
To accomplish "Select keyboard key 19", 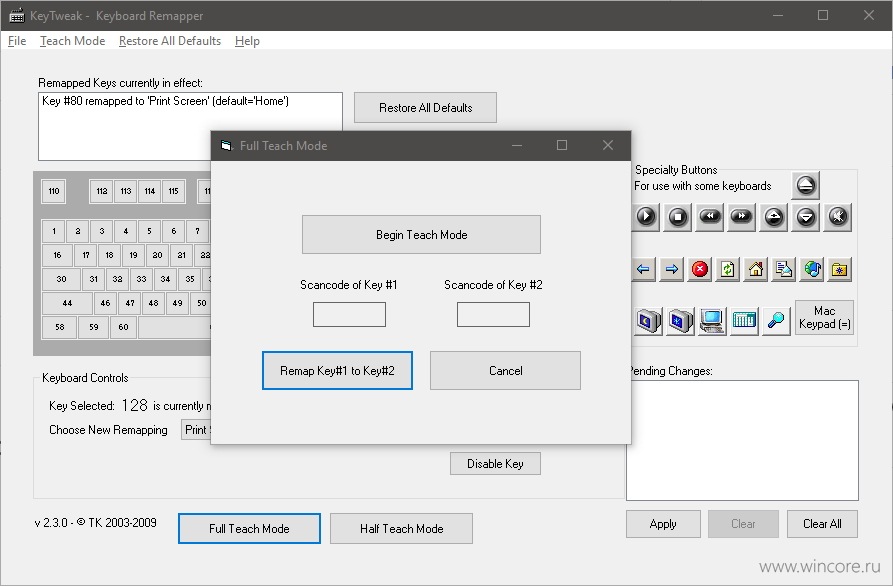I will (133, 255).
